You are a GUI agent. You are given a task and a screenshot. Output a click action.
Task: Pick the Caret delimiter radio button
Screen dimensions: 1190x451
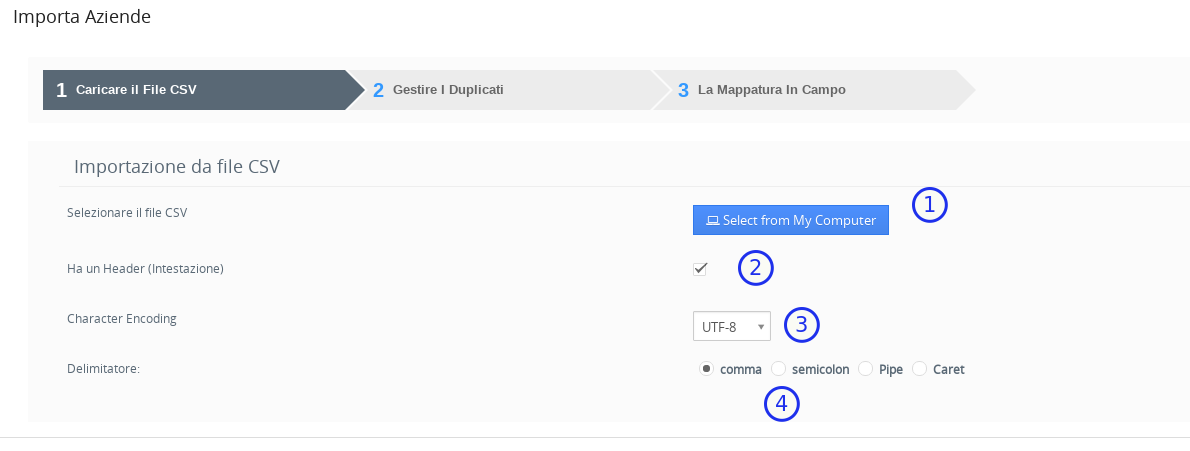click(x=919, y=369)
